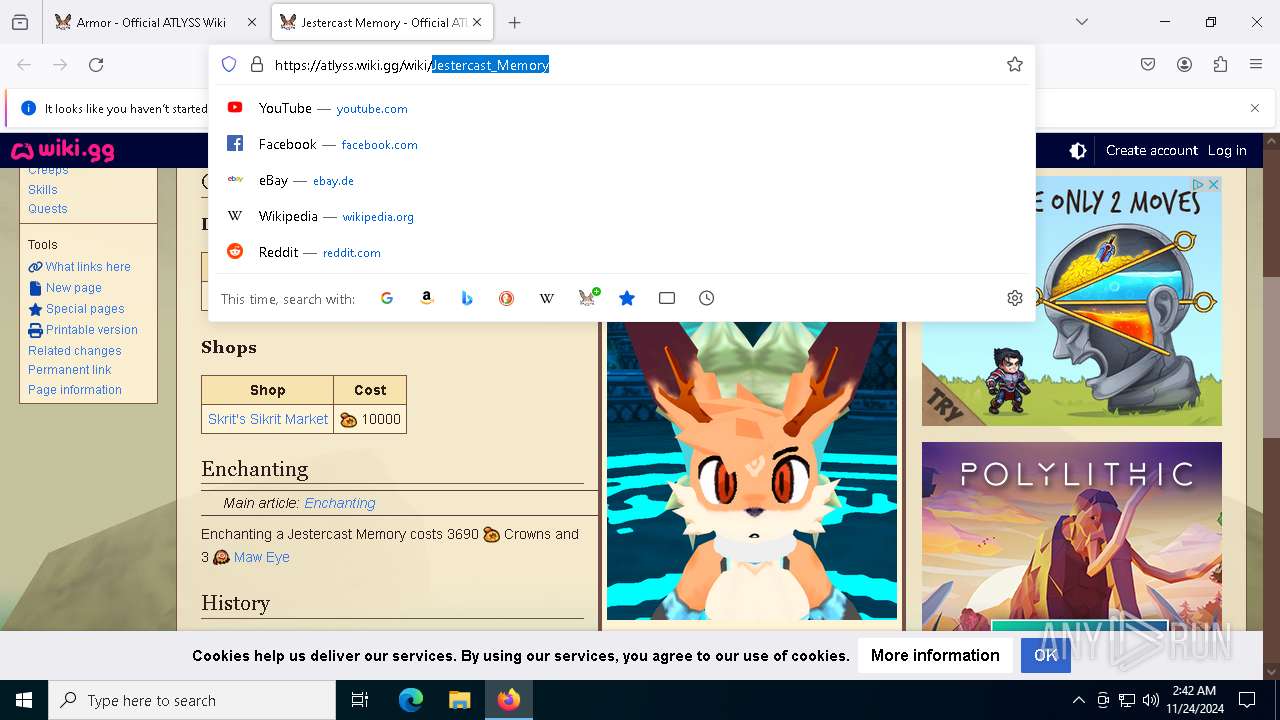Select the eBay suggestion
1280x720 pixels.
point(622,180)
